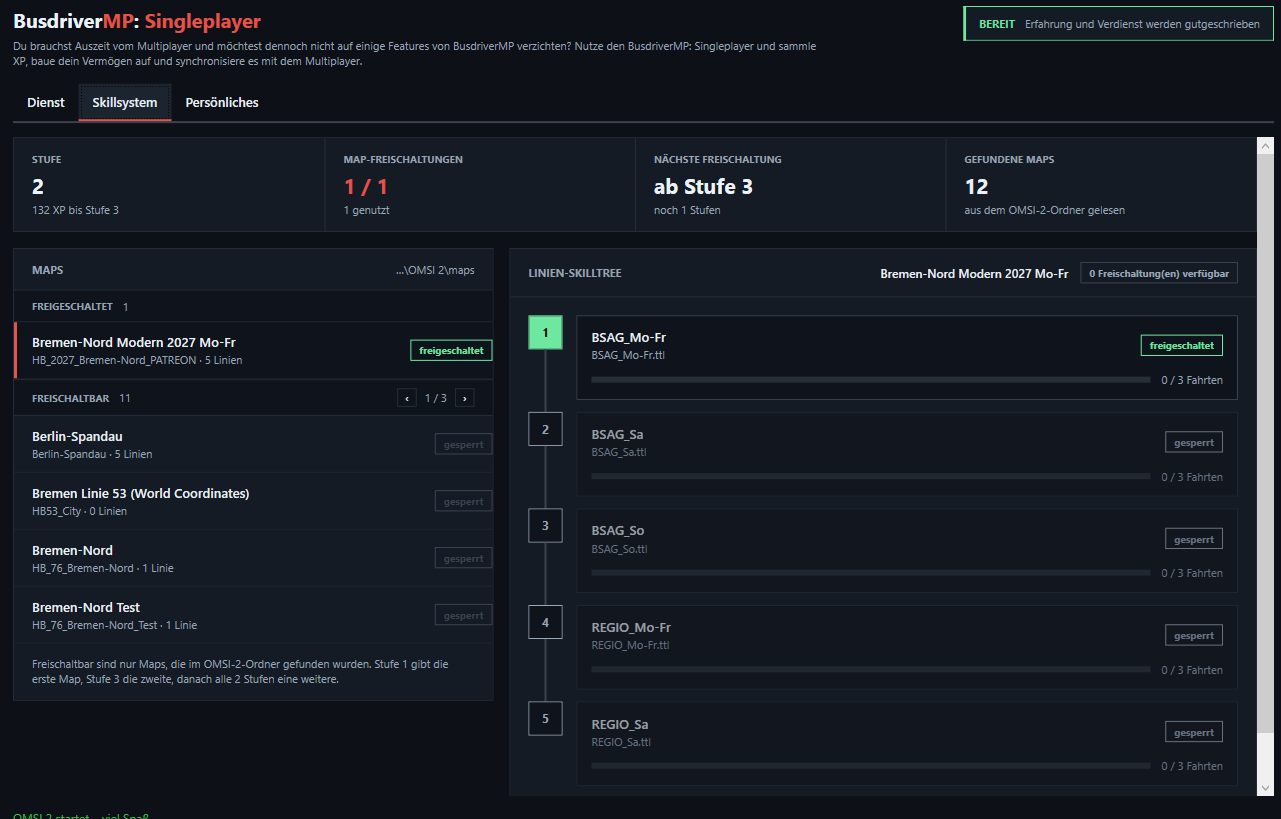Select the Berlin-Spandau map entry
The height and width of the screenshot is (819, 1281).
pyautogui.click(x=254, y=444)
